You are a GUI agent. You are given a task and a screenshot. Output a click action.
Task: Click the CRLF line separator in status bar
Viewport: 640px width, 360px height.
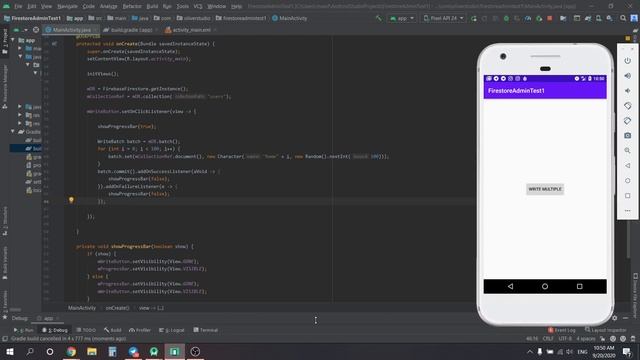point(548,339)
